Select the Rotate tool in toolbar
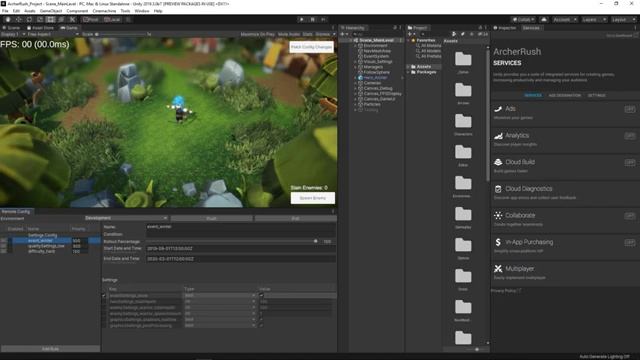Screen dimensions: 640x360 click(x=29, y=20)
